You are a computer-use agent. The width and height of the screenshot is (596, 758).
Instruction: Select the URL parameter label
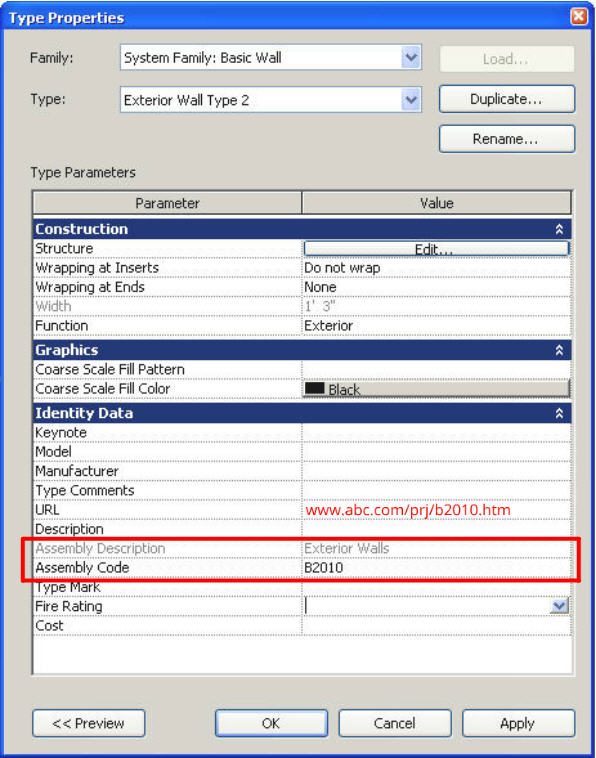(47, 510)
